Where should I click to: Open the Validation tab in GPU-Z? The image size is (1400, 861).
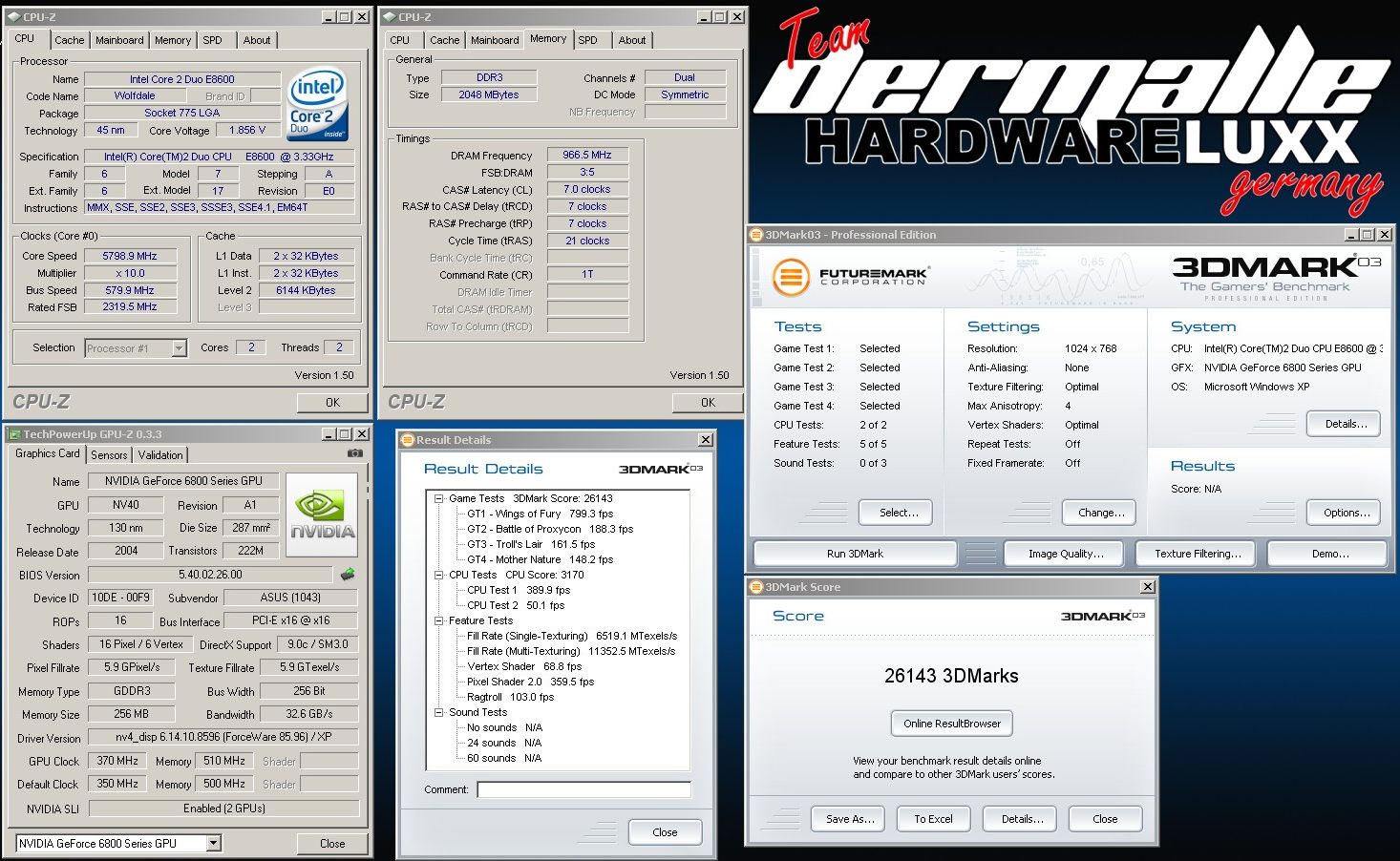160,455
